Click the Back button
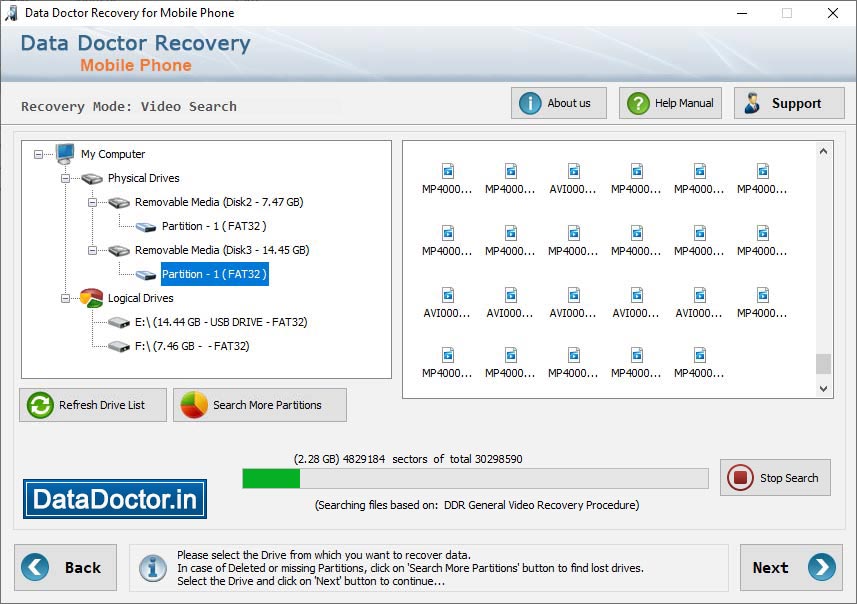Image resolution: width=857 pixels, height=604 pixels. (x=66, y=567)
